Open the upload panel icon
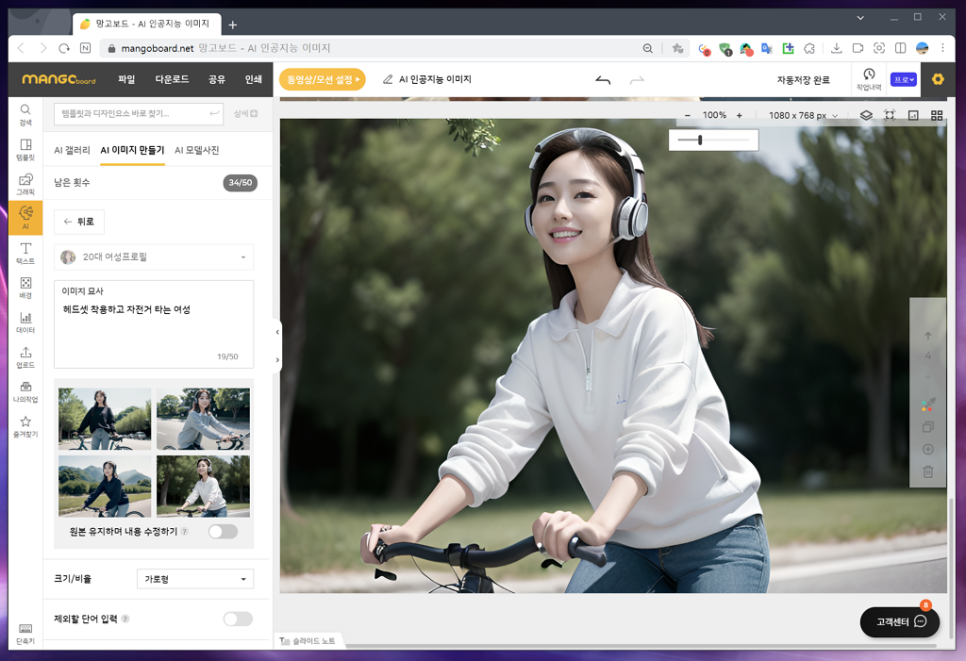 [x=25, y=357]
